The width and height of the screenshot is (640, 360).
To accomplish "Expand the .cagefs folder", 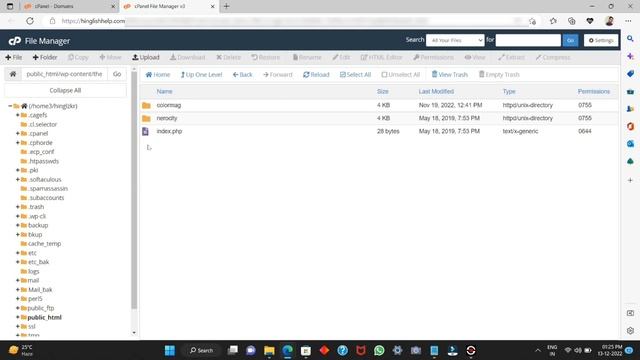I will click(x=18, y=115).
